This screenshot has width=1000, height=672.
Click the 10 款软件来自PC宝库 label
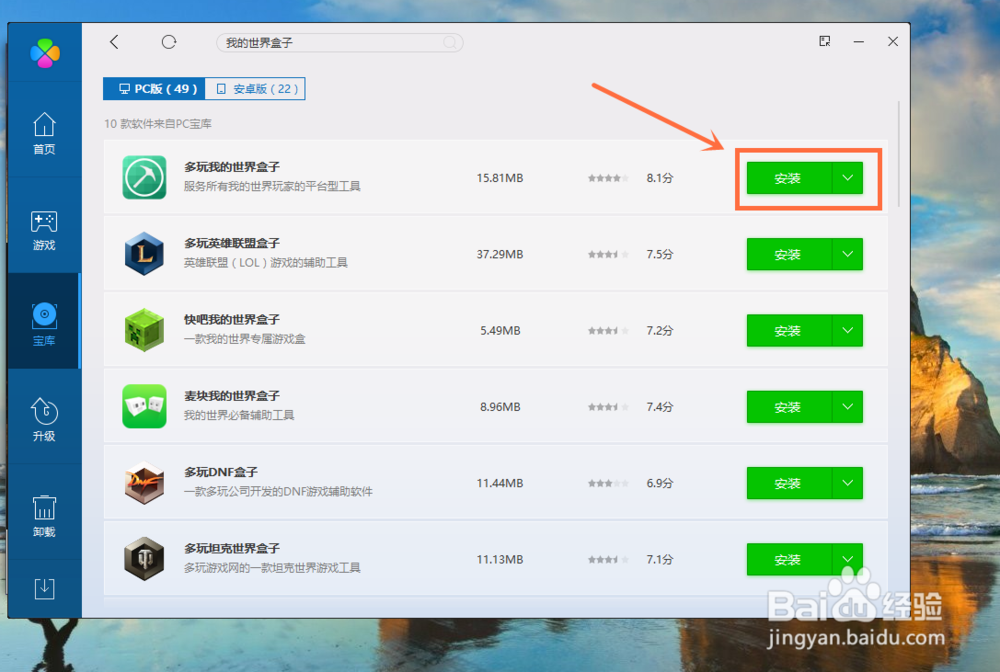(158, 124)
